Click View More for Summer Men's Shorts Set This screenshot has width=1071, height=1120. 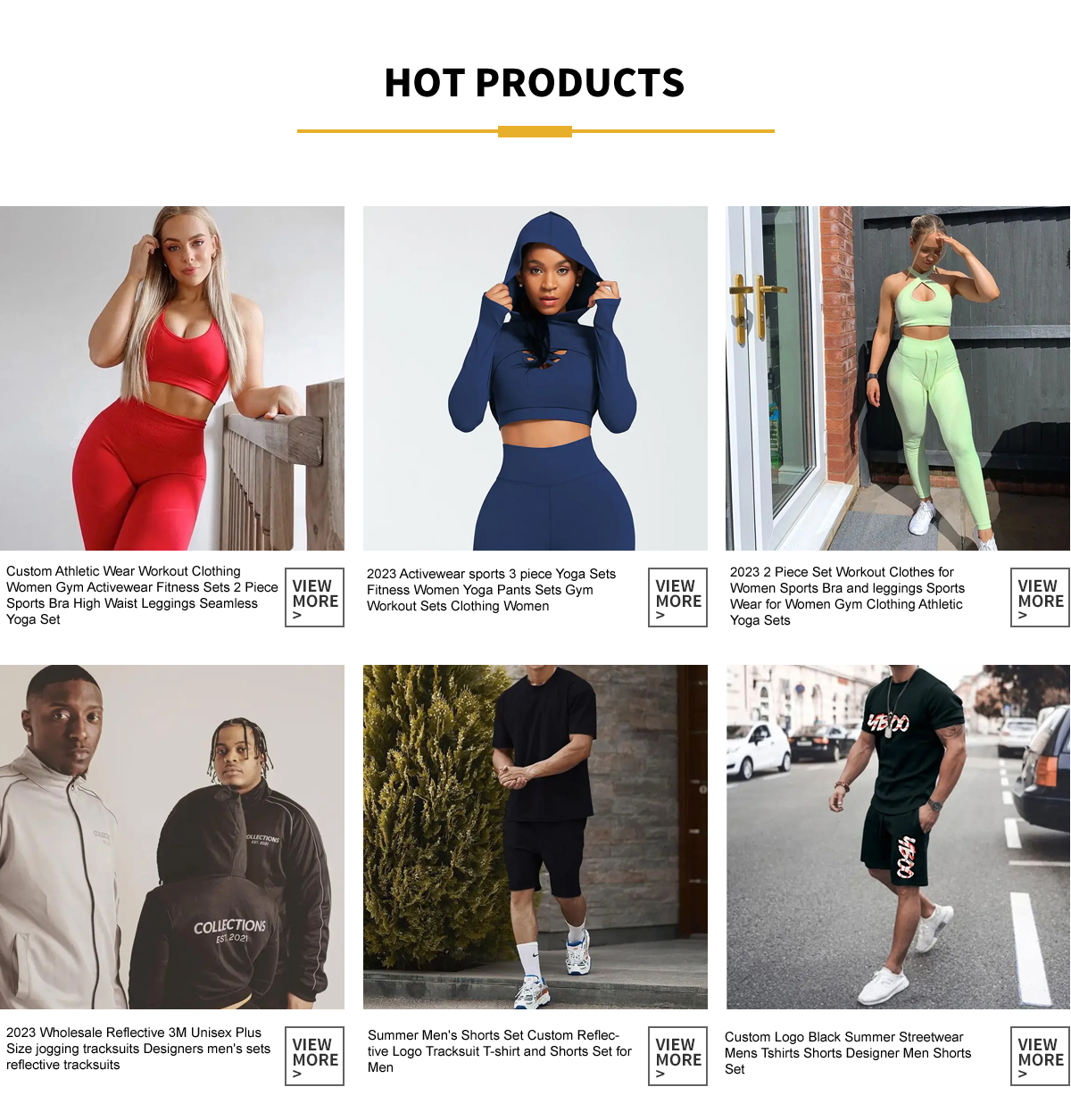(677, 1056)
